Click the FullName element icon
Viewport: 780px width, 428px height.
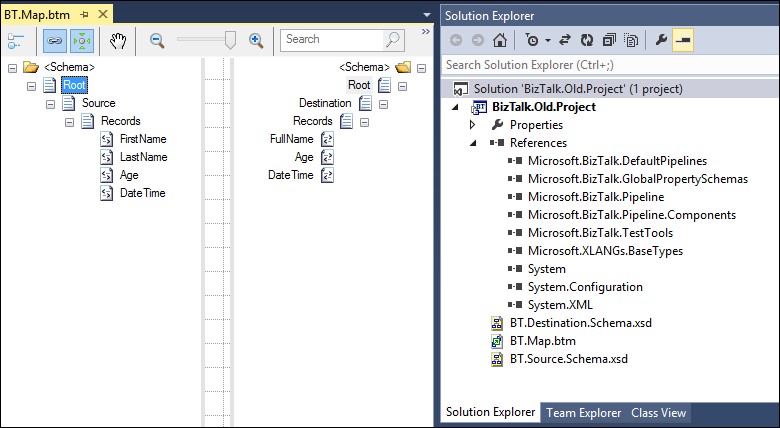(x=327, y=139)
